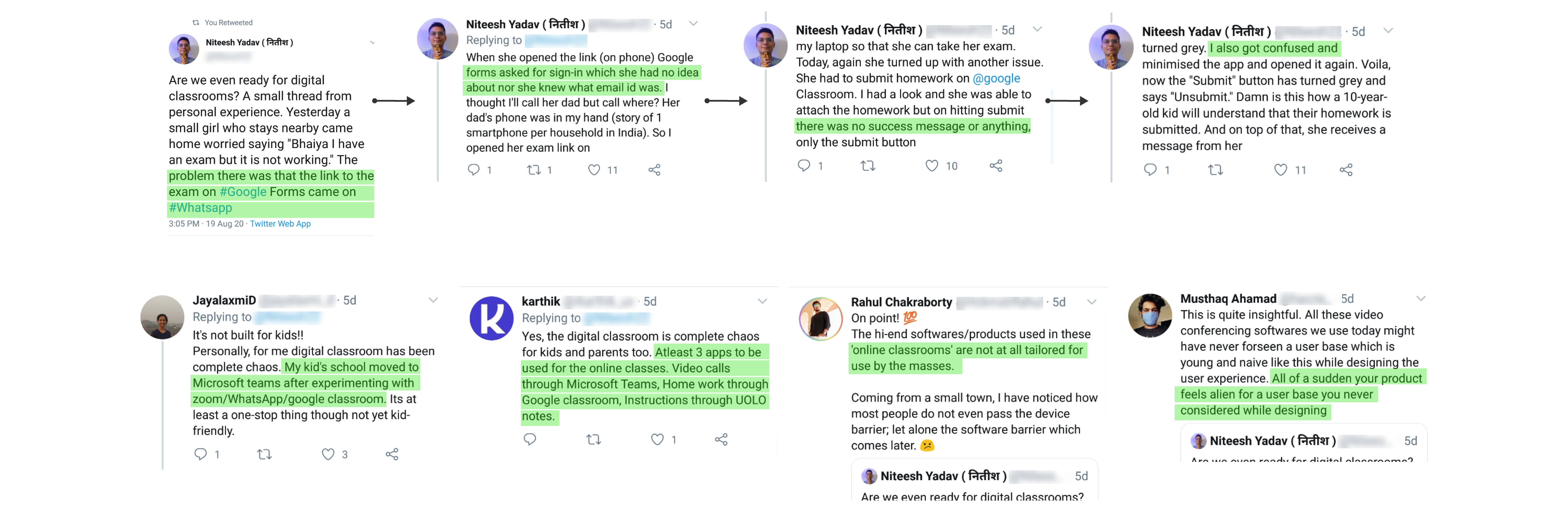Like the tweet about no success message

931,165
